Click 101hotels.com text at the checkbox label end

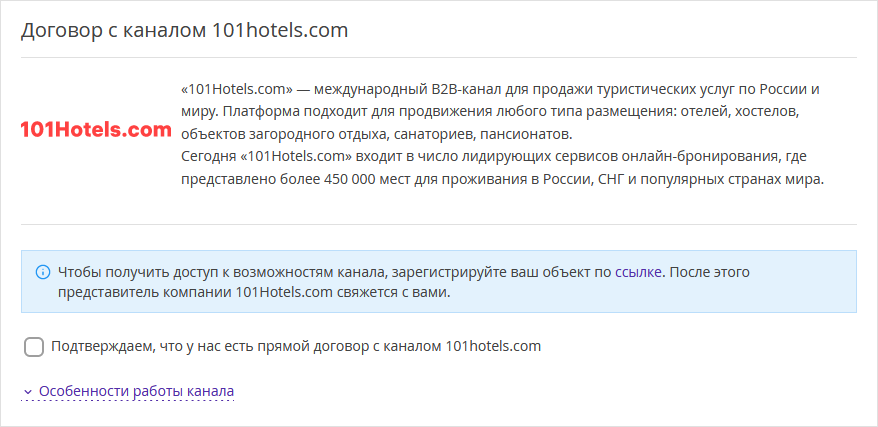pyautogui.click(x=492, y=347)
